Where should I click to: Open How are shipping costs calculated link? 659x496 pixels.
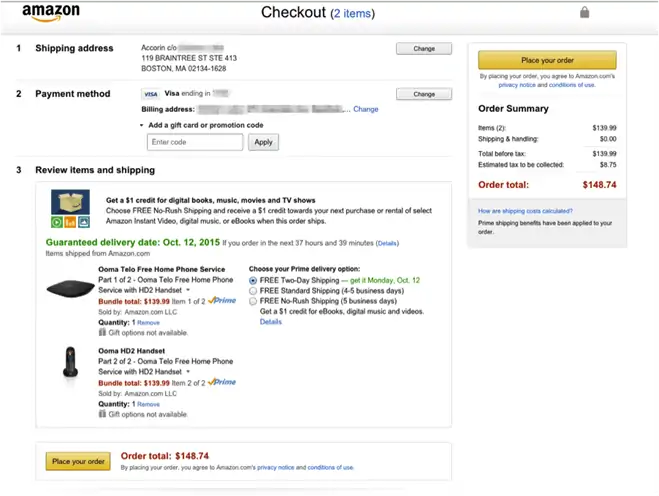coord(525,211)
